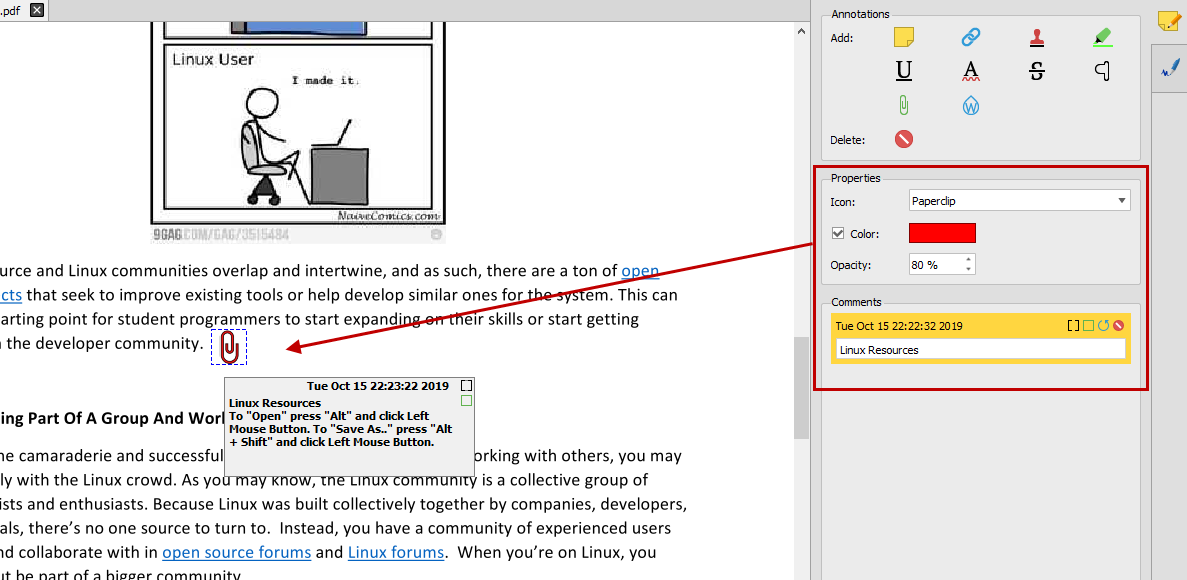The width and height of the screenshot is (1187, 580).
Task: Select the squiggly underline annotation tool
Action: (x=970, y=70)
